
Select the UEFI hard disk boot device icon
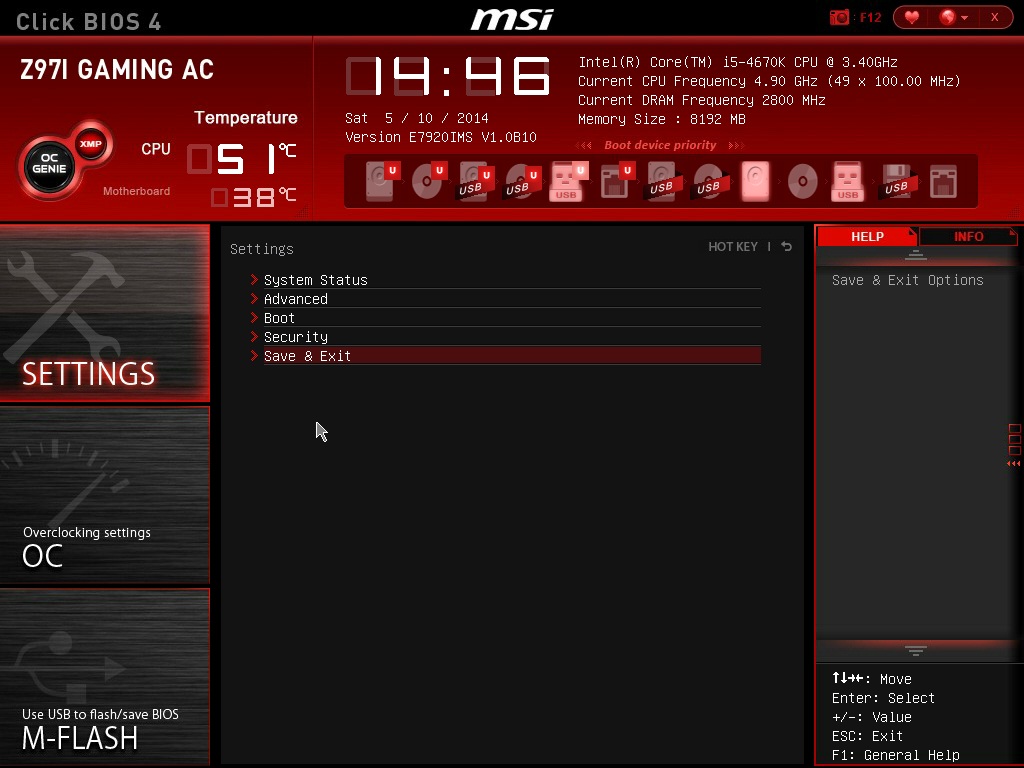[381, 181]
